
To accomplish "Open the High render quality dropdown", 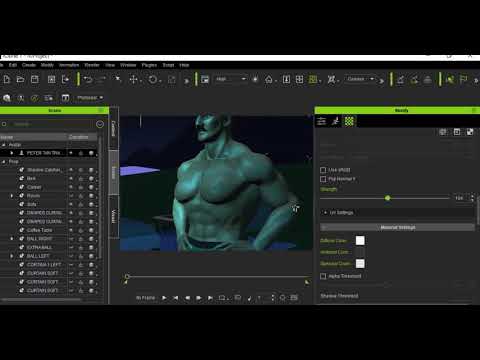I will pos(230,79).
